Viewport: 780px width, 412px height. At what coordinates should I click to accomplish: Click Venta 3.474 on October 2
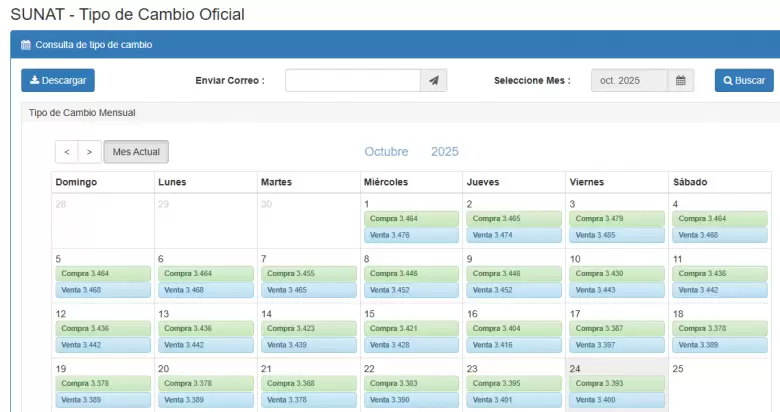514,235
